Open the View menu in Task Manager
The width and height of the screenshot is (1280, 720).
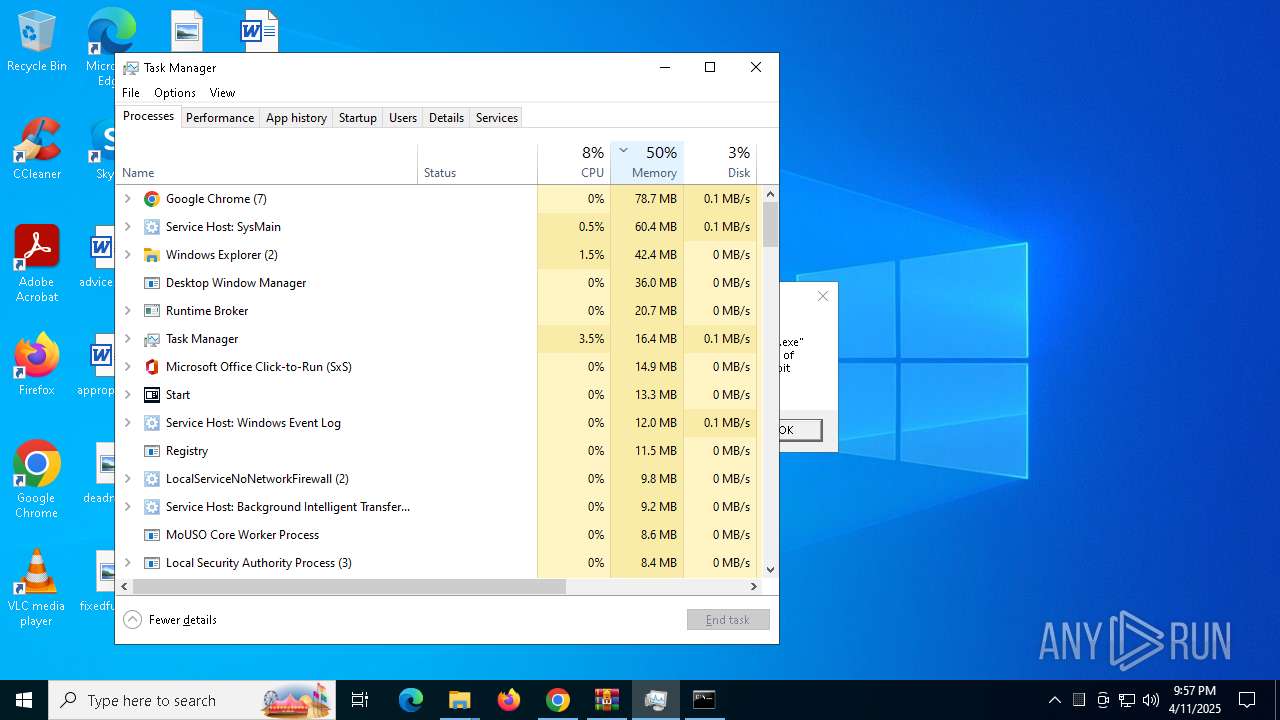(222, 93)
